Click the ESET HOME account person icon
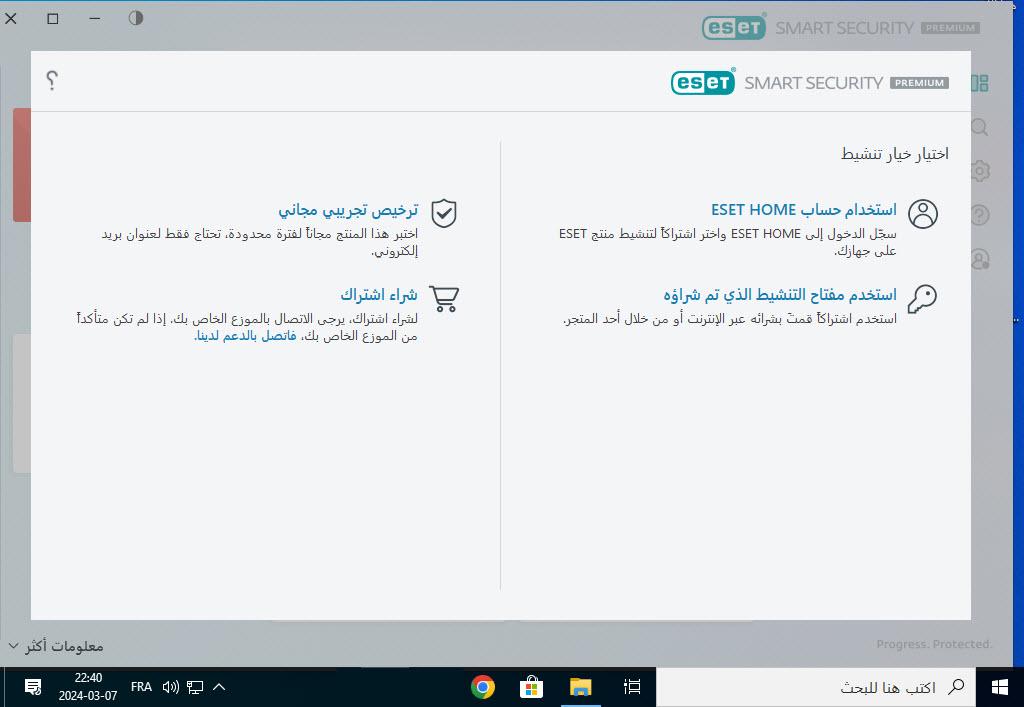The height and width of the screenshot is (707, 1024). click(923, 214)
